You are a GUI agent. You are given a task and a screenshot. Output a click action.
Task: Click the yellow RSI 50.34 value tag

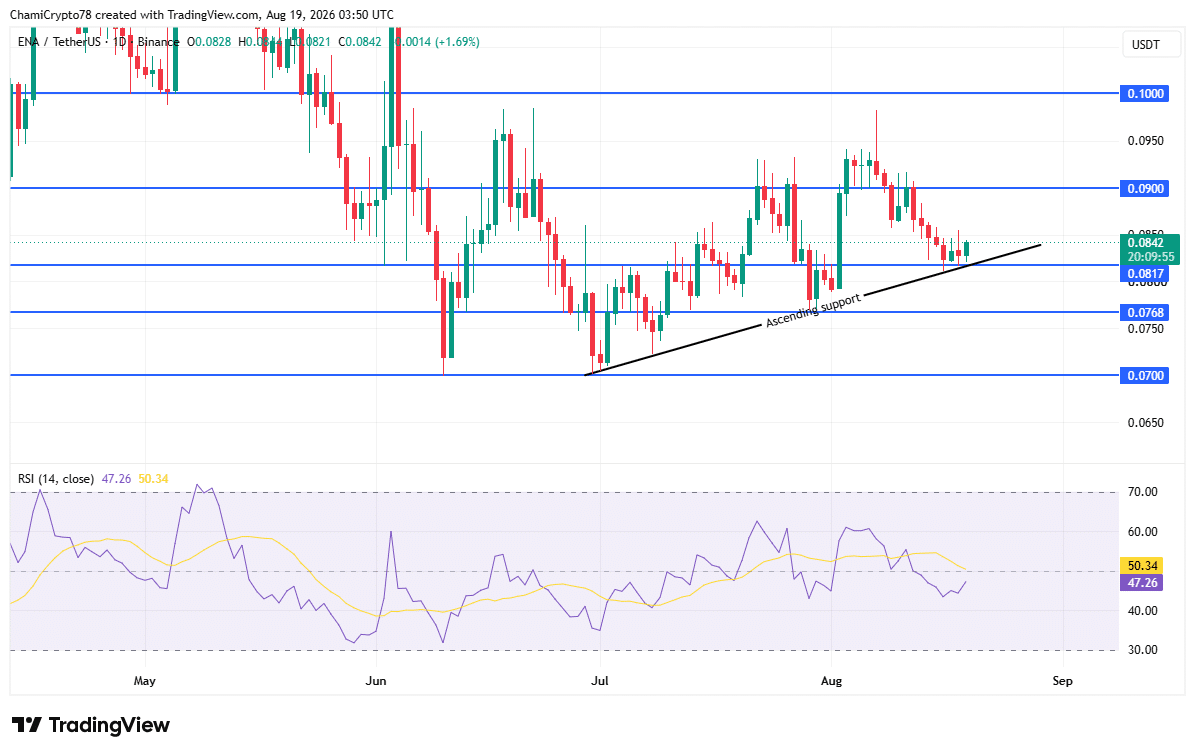[1142, 566]
